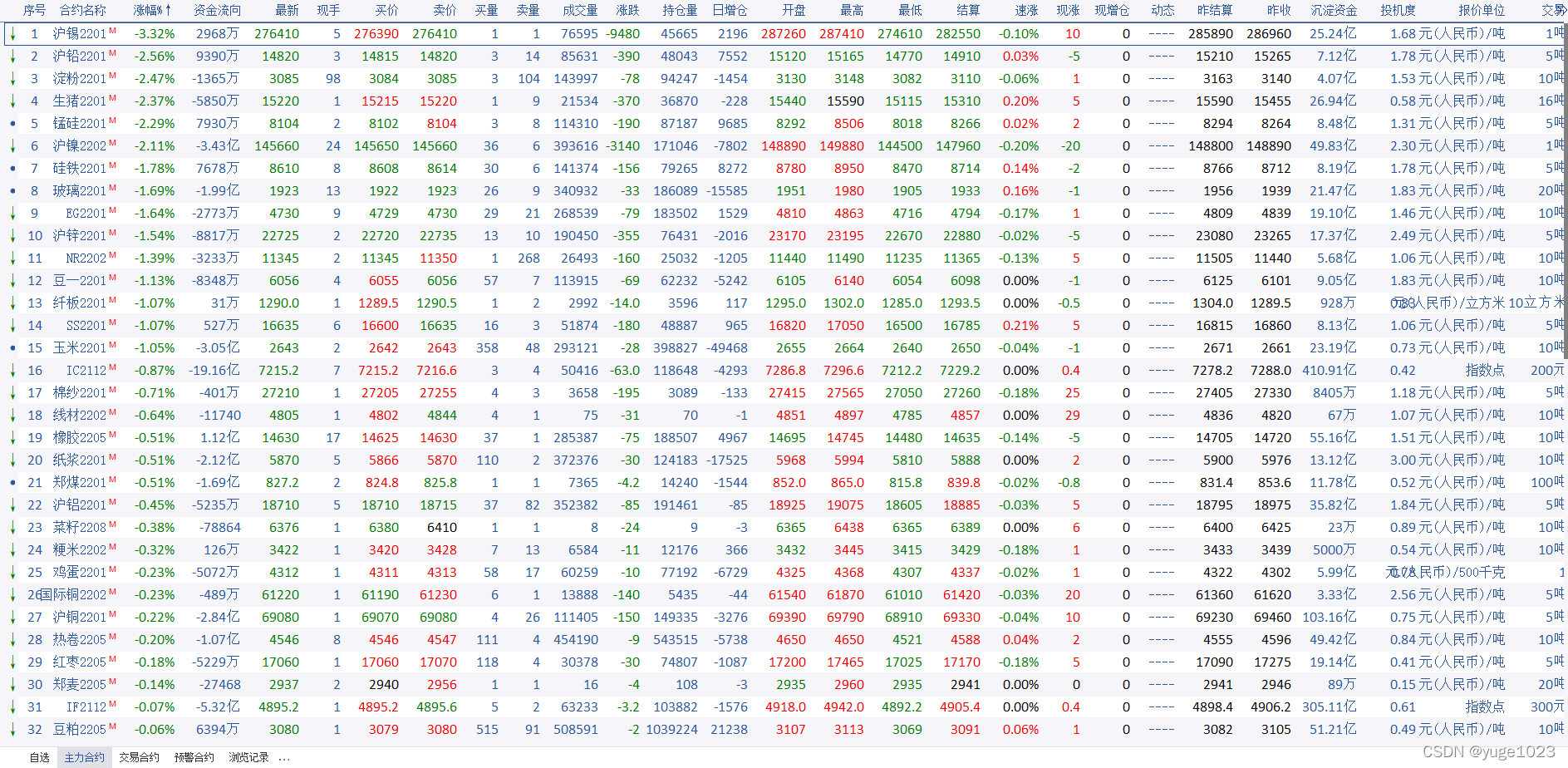
Task: Click latest price 276410 in row 1
Action: [277, 34]
